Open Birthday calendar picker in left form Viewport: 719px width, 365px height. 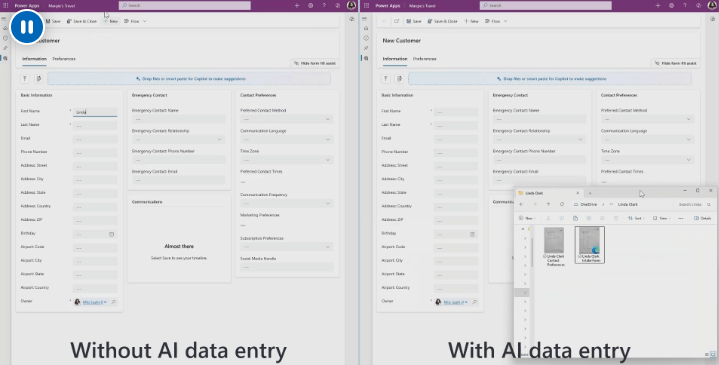(111, 234)
